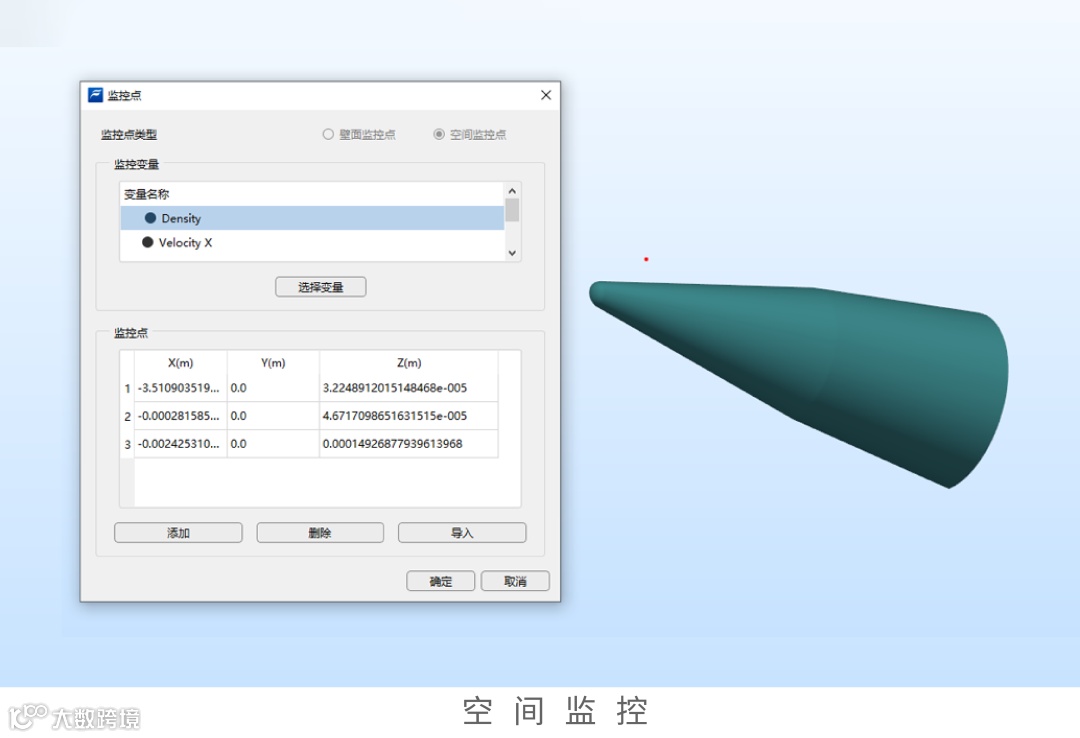Click Y cell 0.0 in row 1

click(x=273, y=388)
